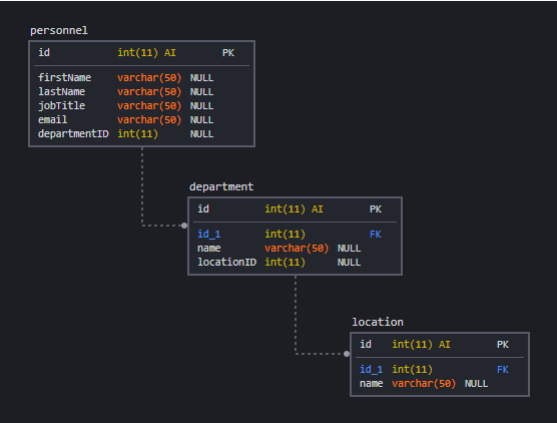Click the id_1 foreign key in location
Image resolution: width=557 pixels, height=423 pixels.
371,369
